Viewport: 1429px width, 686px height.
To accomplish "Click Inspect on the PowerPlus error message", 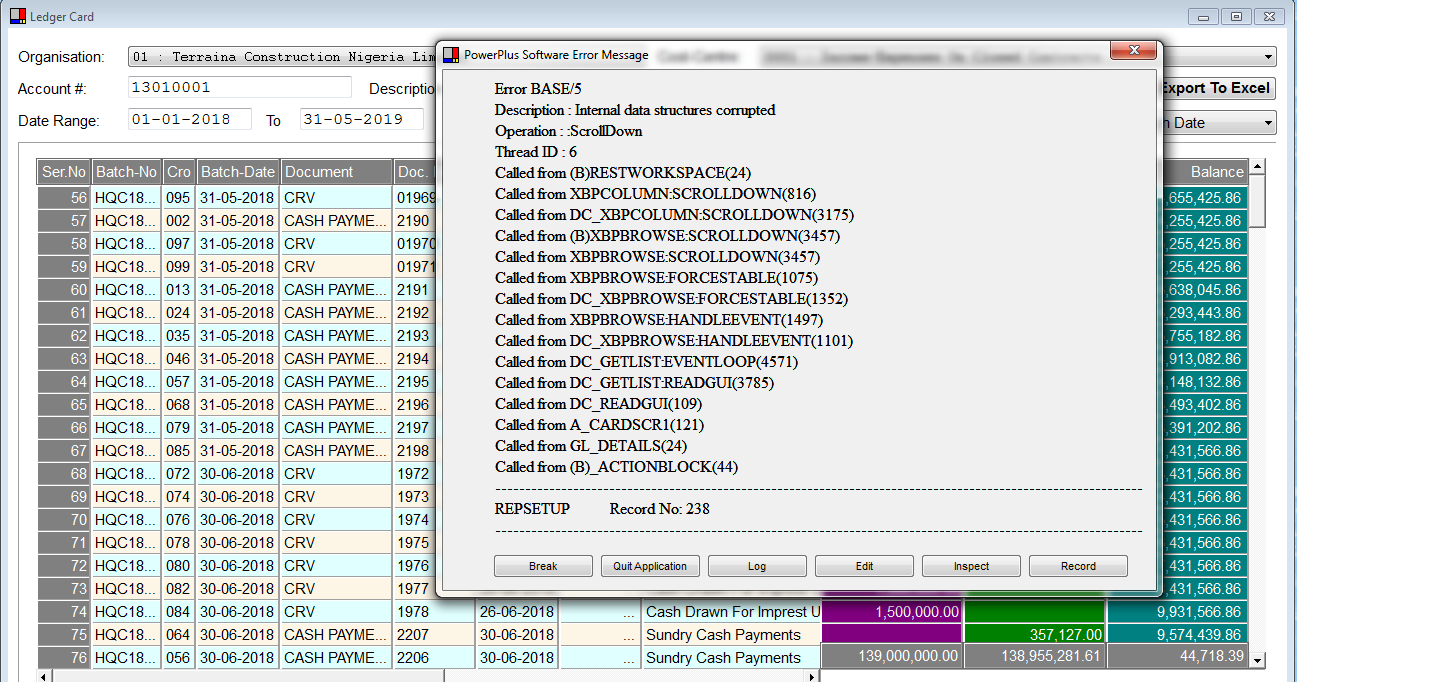I will pos(970,565).
